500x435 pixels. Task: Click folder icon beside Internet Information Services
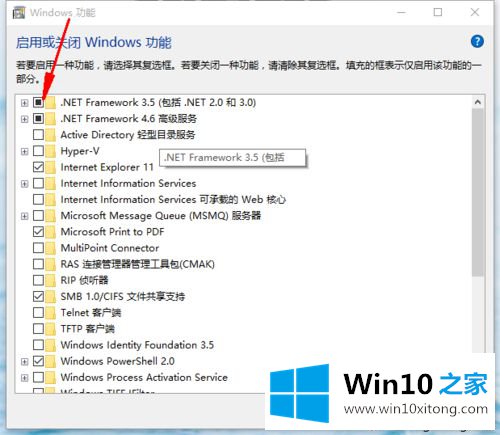tap(50, 183)
